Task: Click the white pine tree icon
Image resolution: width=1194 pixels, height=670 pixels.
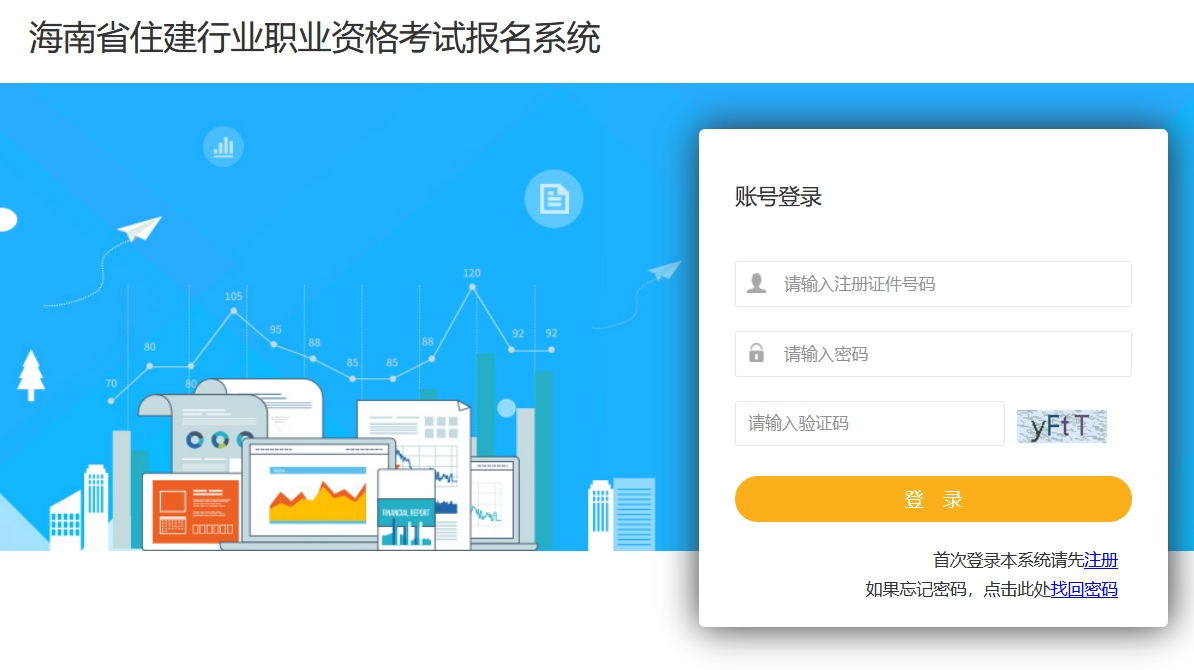Action: 30,375
